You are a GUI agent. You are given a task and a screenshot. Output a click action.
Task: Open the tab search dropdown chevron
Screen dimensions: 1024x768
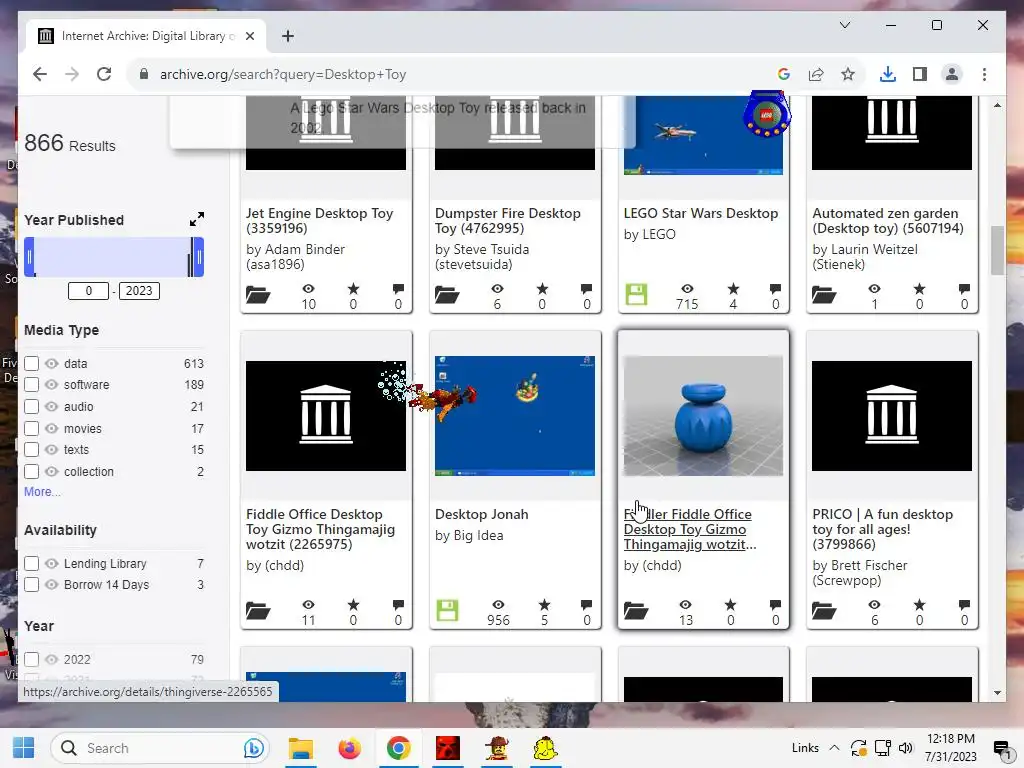844,25
